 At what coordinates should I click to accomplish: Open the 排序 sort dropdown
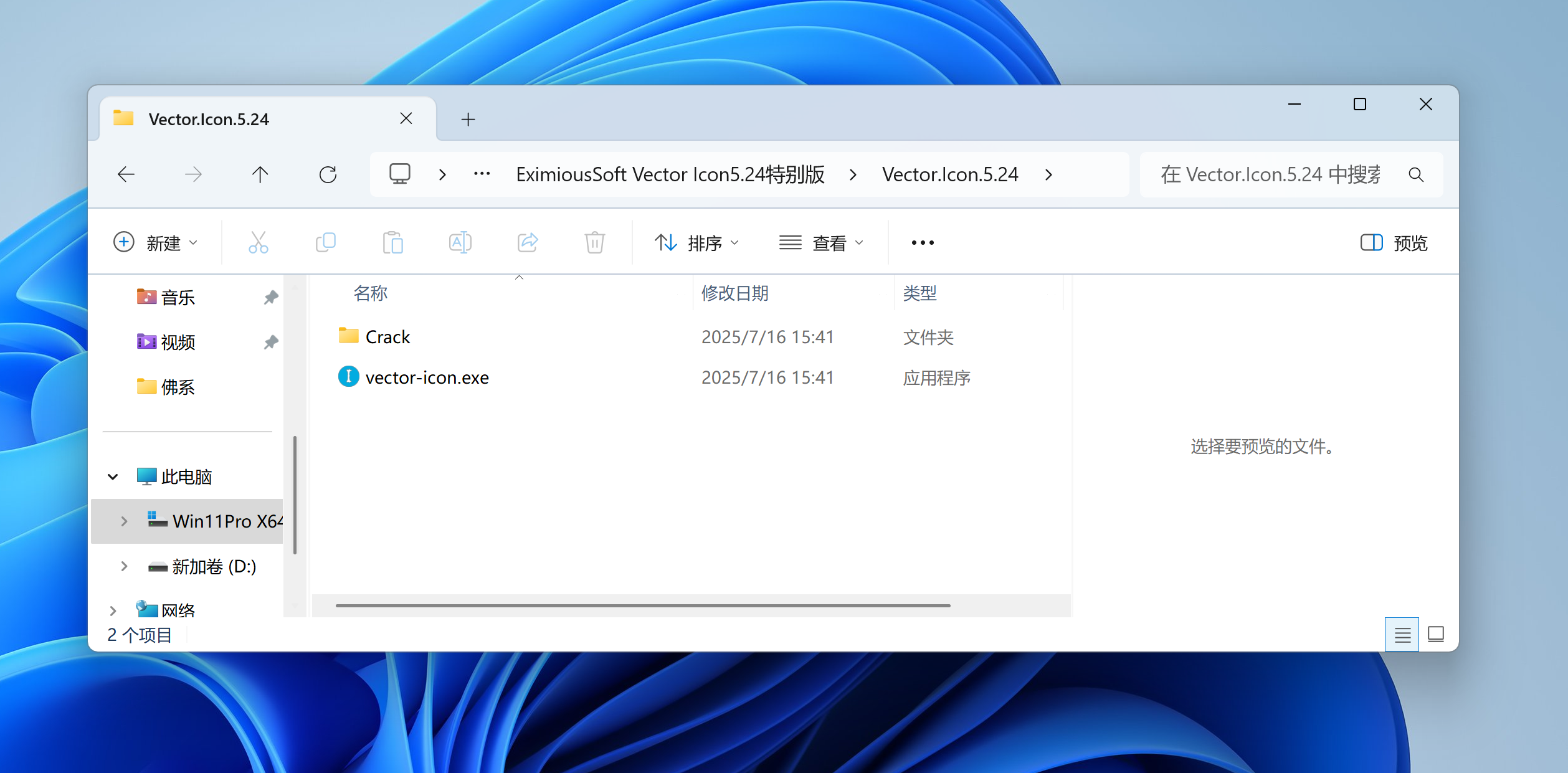[x=696, y=242]
